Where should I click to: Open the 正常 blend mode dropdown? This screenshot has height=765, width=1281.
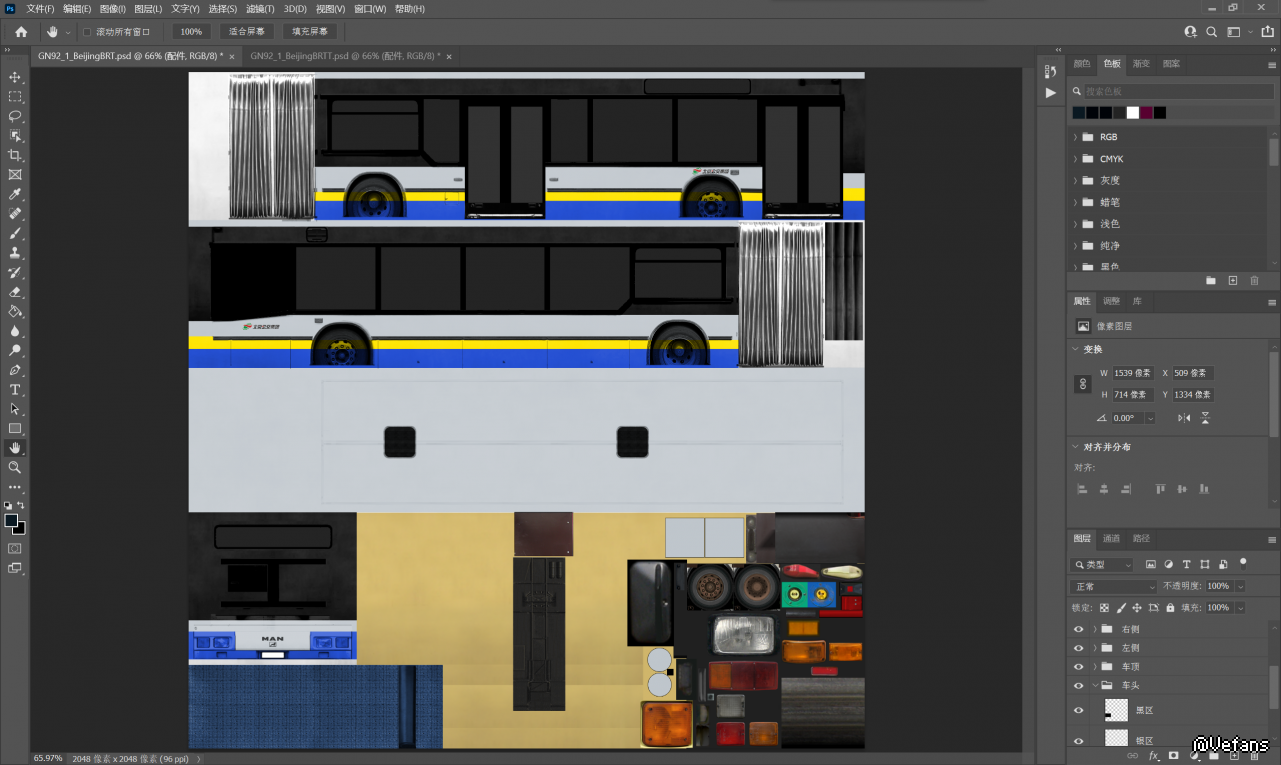click(1113, 586)
